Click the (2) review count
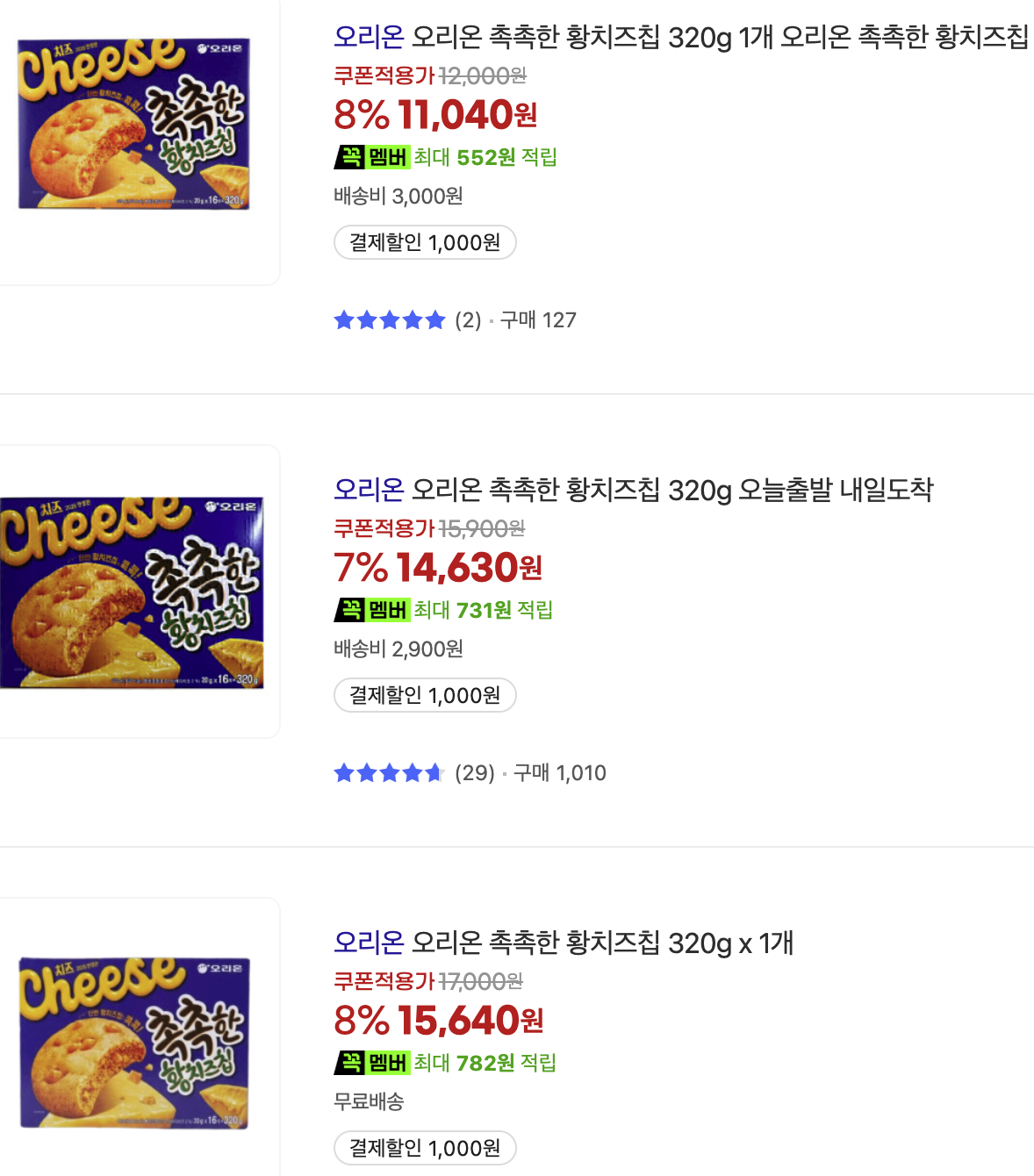The image size is (1034, 1176). (468, 320)
